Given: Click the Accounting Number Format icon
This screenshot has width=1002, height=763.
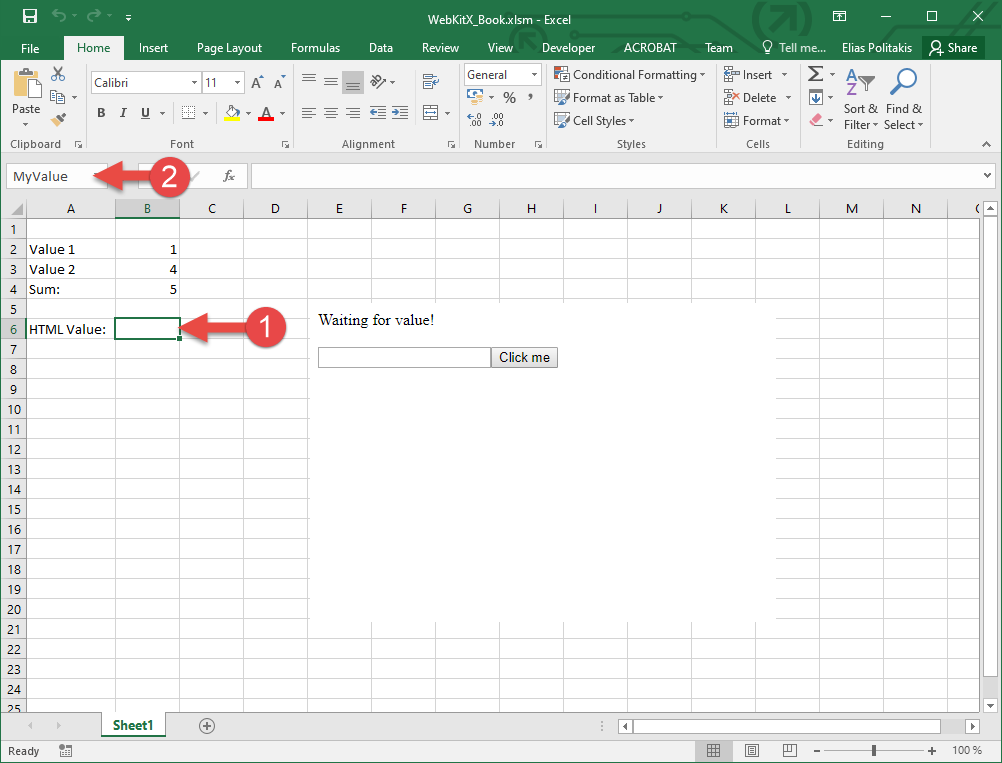Looking at the screenshot, I should (x=475, y=97).
